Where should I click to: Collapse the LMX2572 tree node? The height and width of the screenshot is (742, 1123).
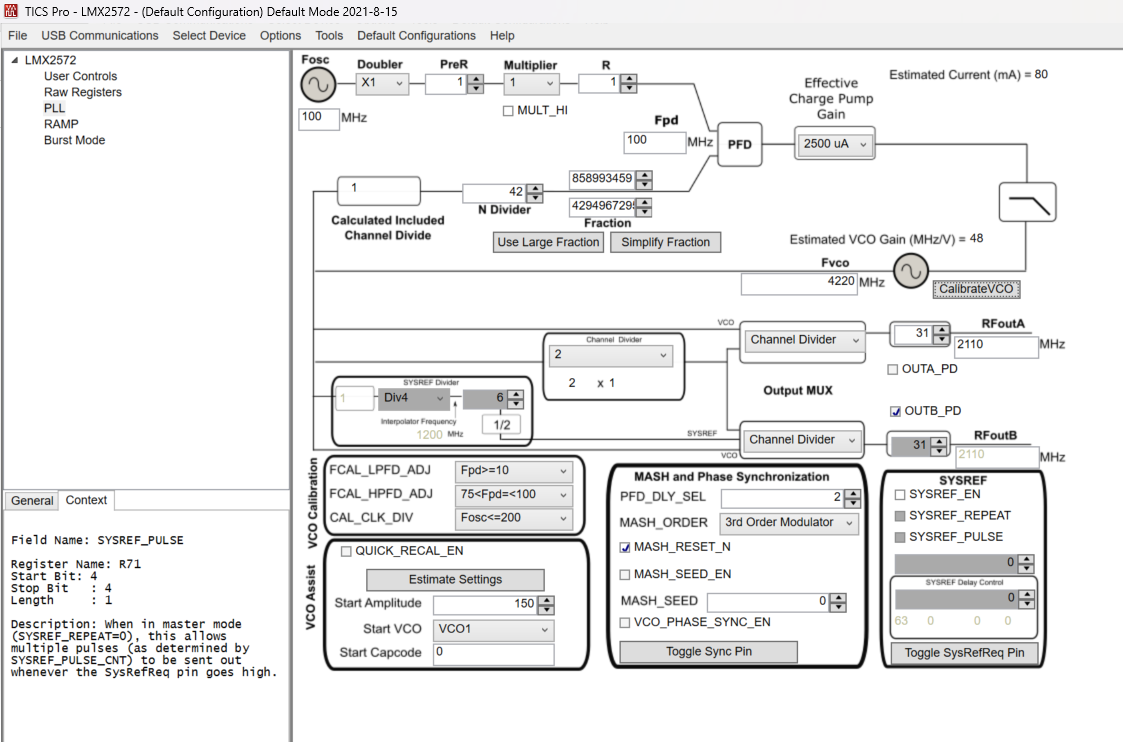click(14, 60)
